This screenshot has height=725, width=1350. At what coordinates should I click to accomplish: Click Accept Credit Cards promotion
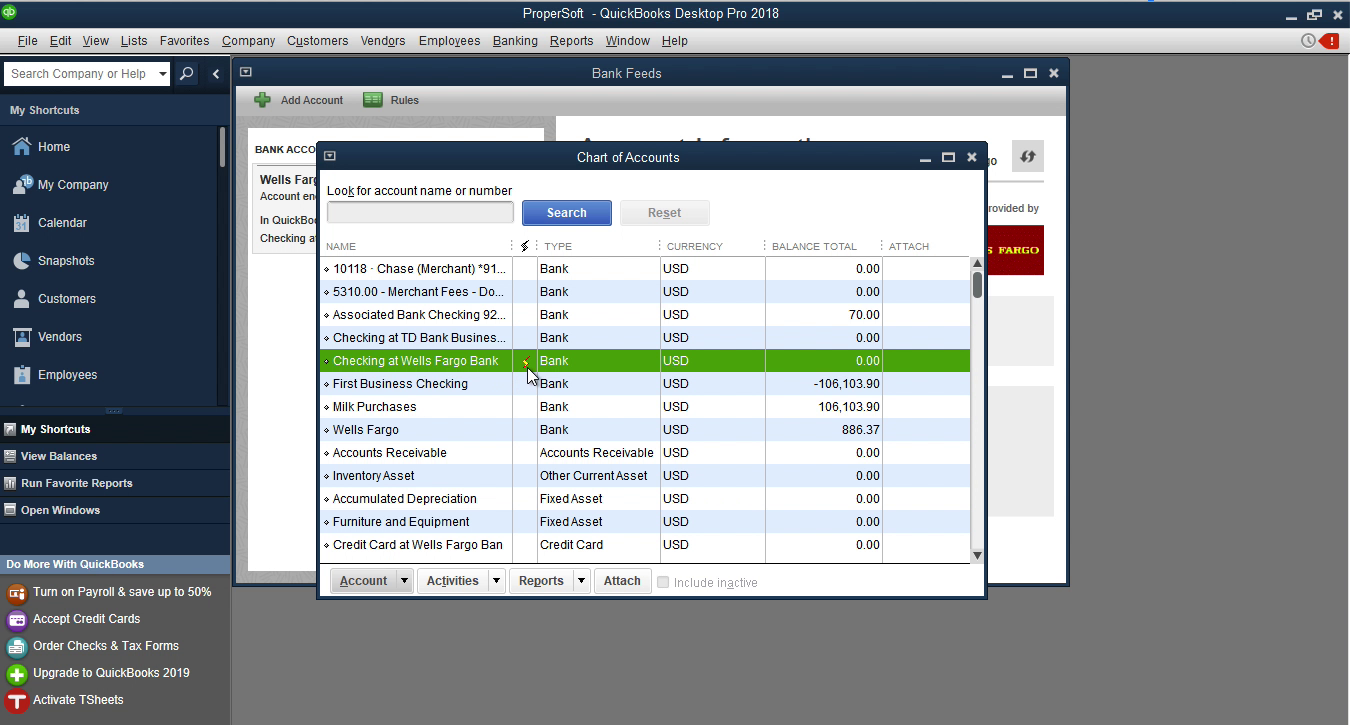click(74, 619)
